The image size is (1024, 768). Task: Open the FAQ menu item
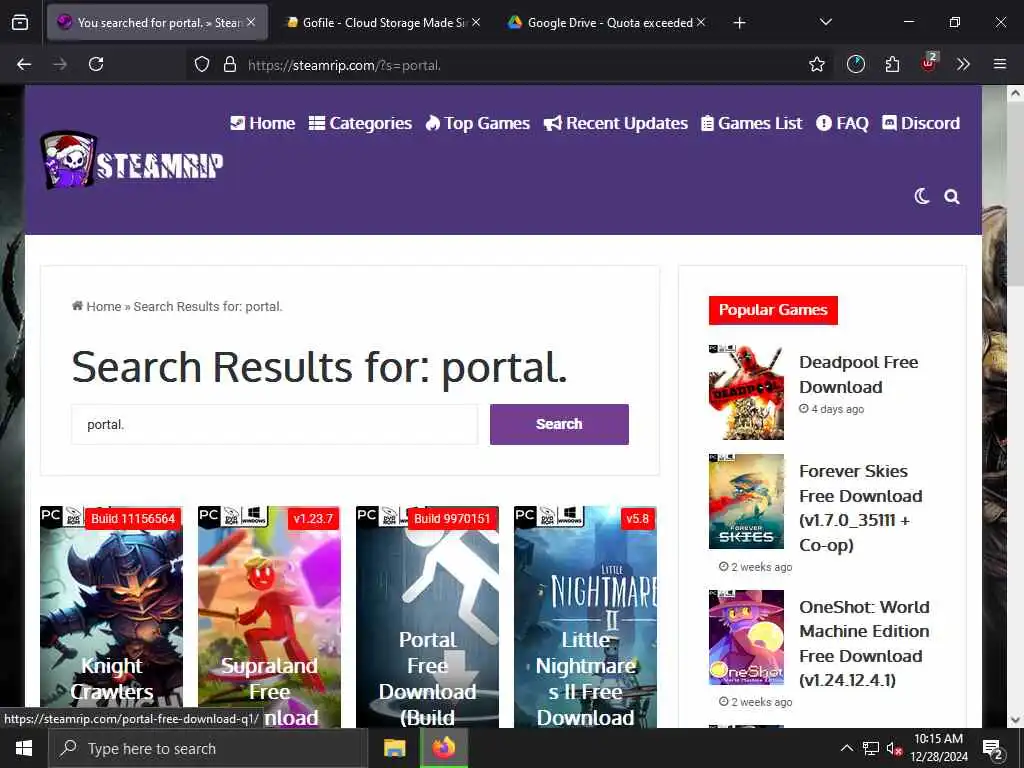click(842, 123)
